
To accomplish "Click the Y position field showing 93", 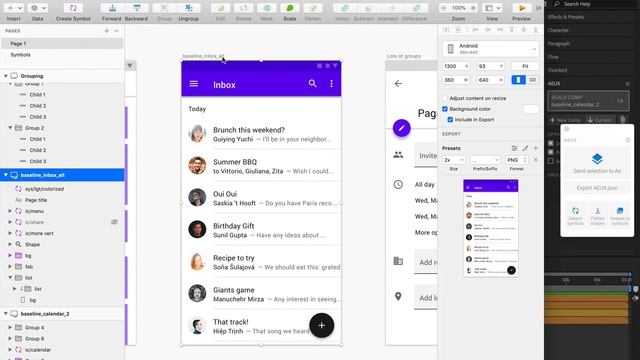I will (490, 66).
